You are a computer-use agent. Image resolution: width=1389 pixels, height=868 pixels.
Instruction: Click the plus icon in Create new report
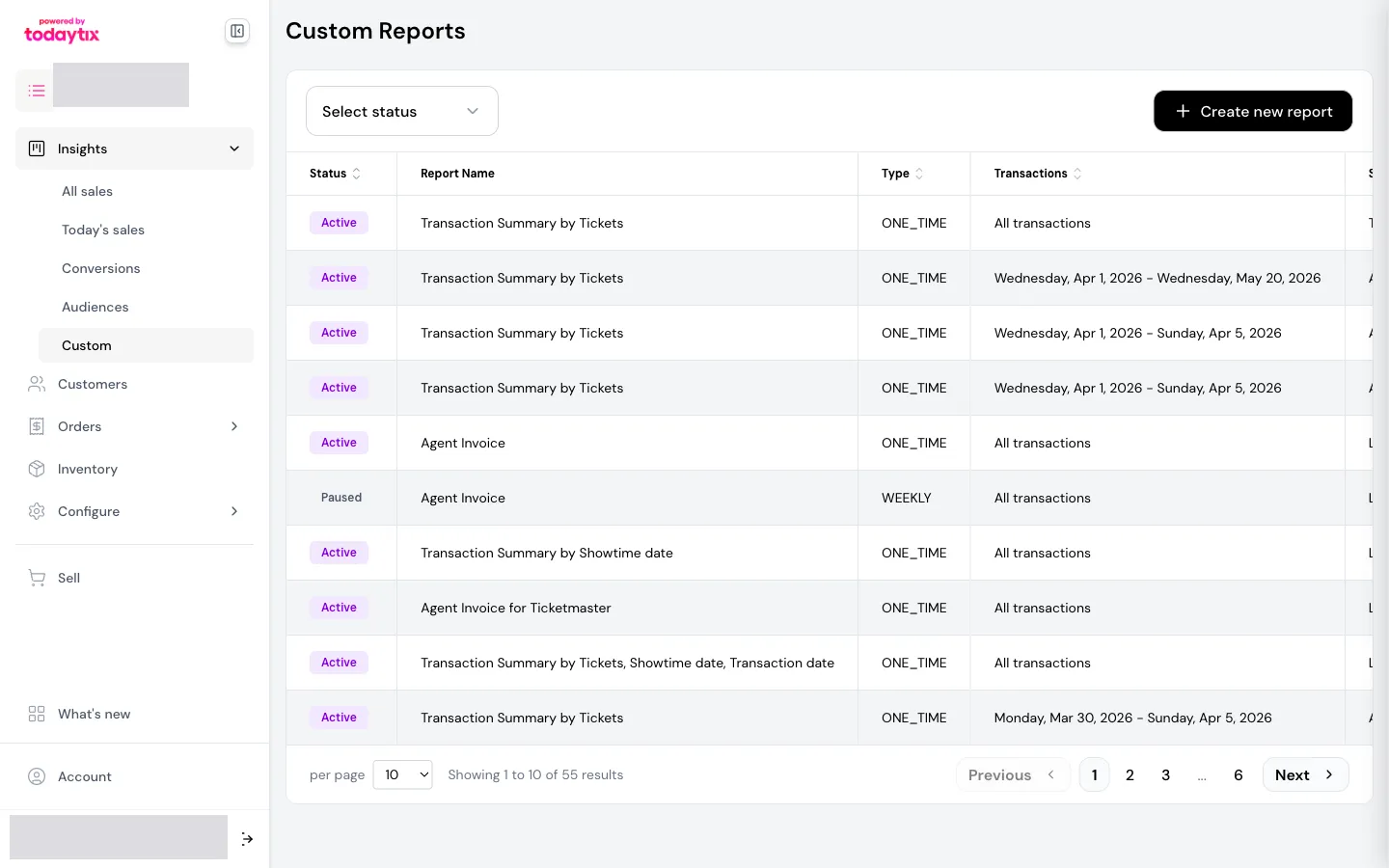(1183, 111)
